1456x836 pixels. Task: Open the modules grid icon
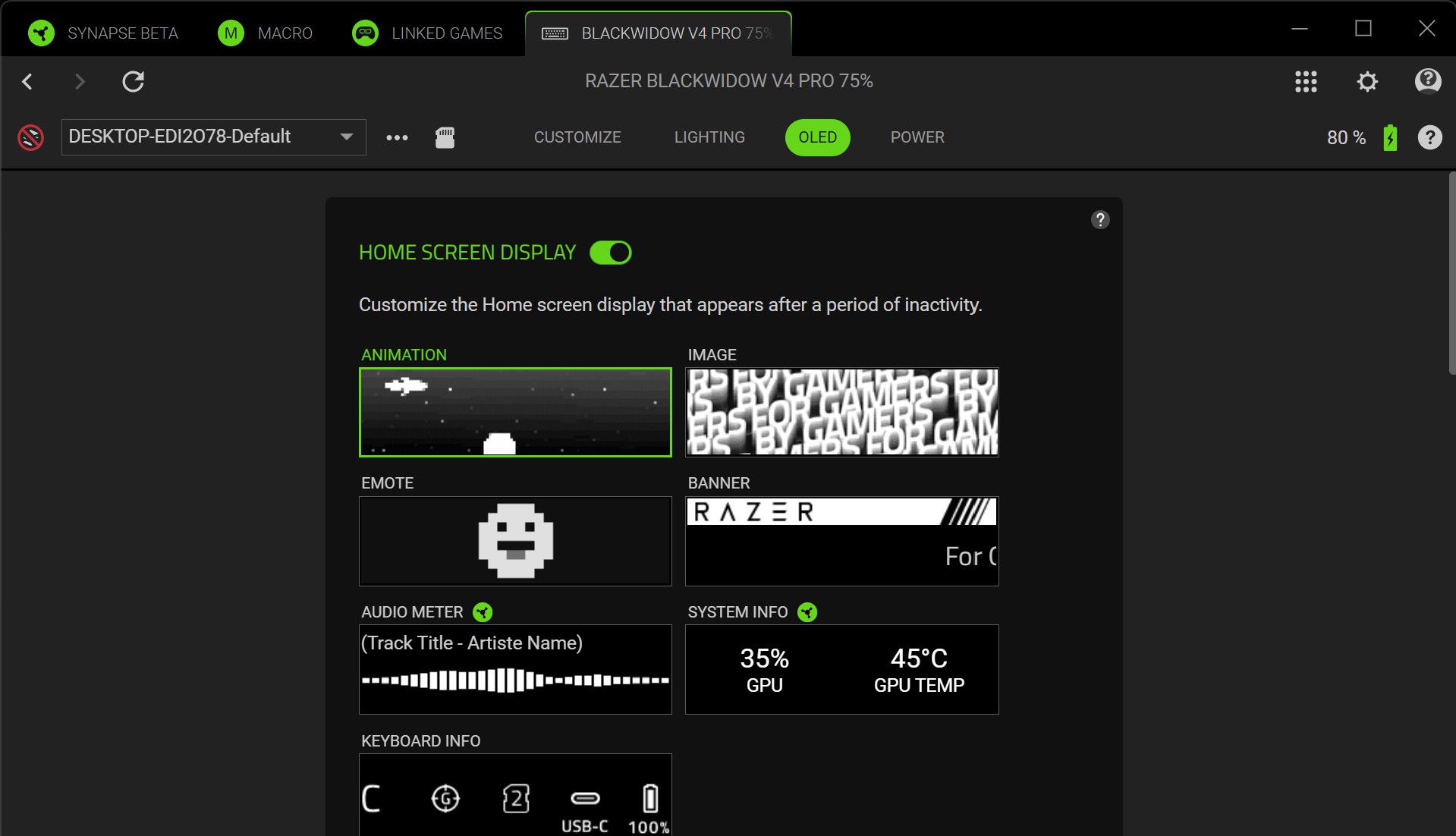pyautogui.click(x=1306, y=81)
